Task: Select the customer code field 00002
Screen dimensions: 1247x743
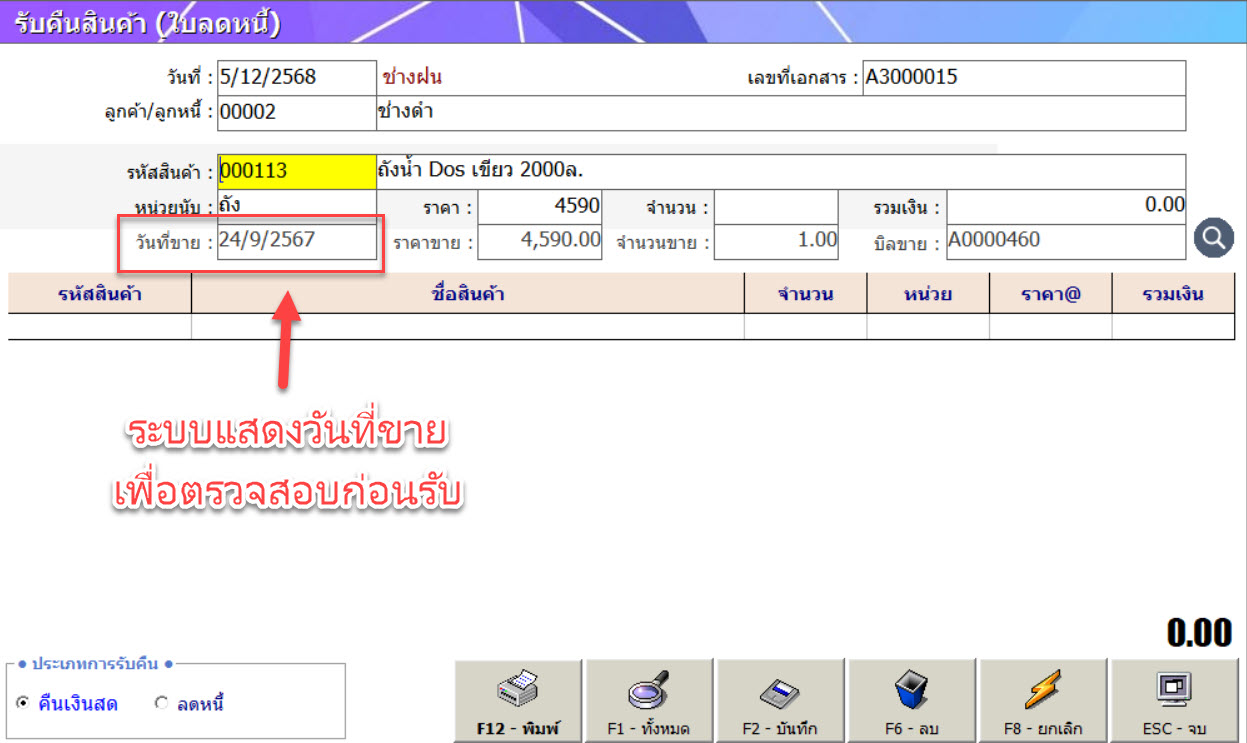Action: [x=297, y=112]
